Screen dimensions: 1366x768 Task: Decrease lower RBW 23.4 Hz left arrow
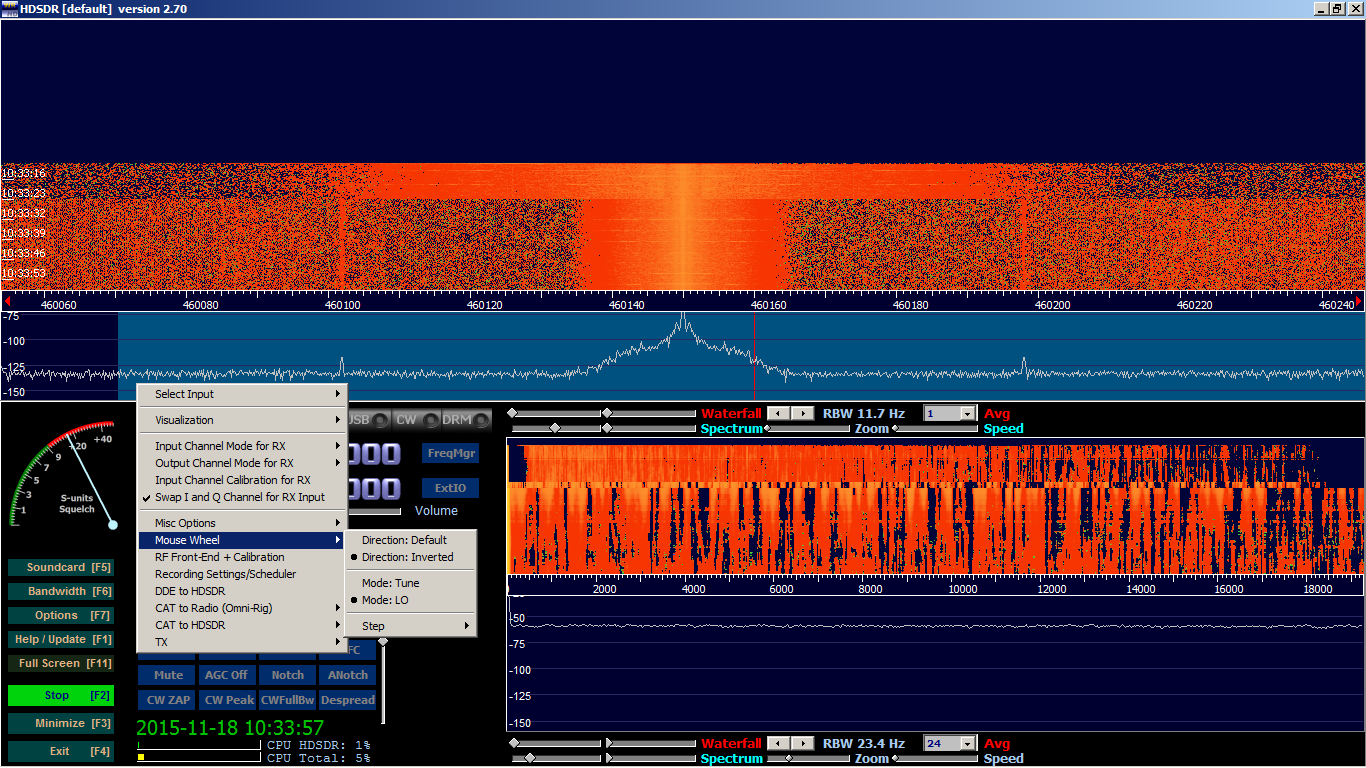(779, 743)
